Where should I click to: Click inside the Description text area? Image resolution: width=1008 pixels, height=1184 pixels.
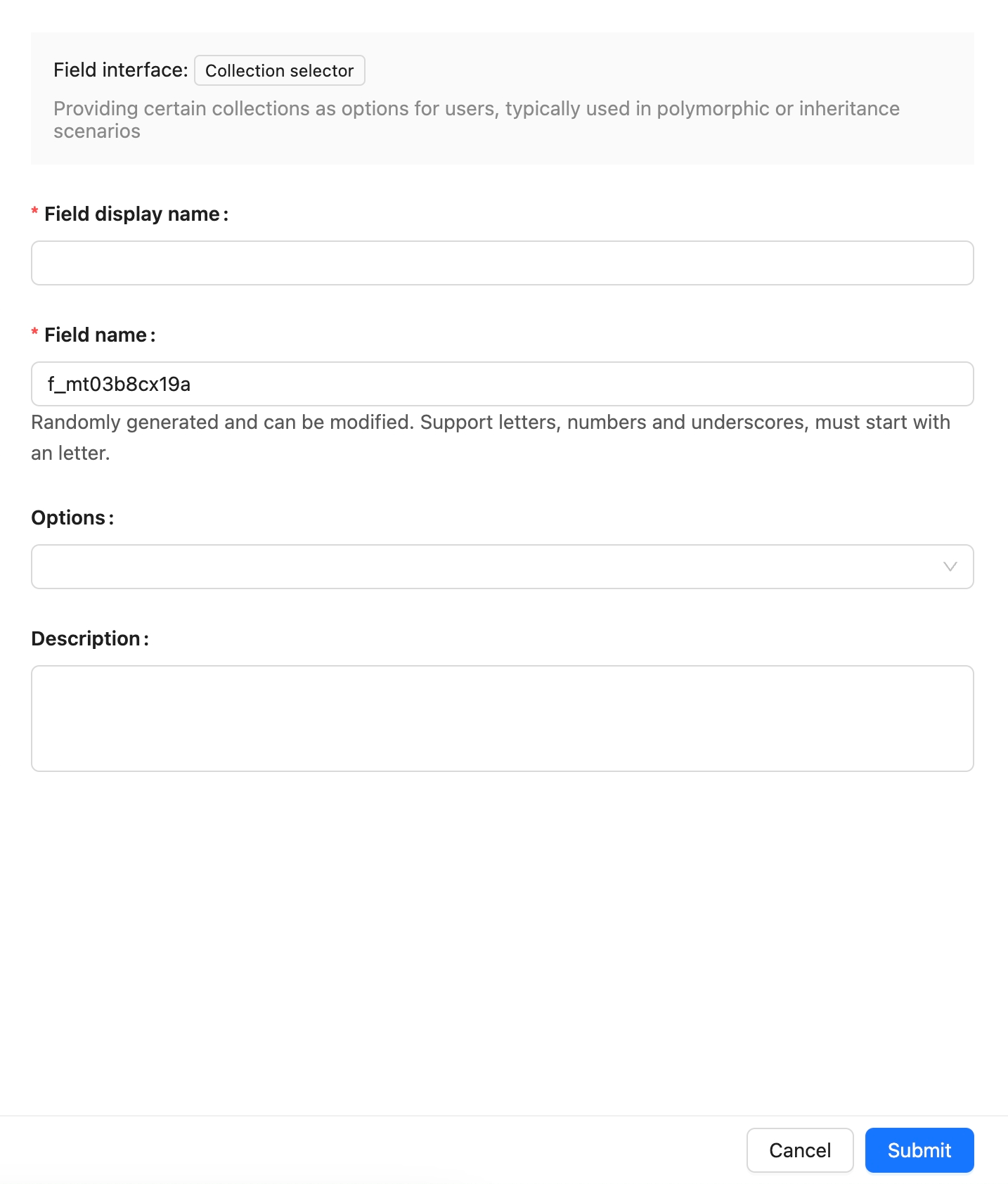click(x=502, y=718)
